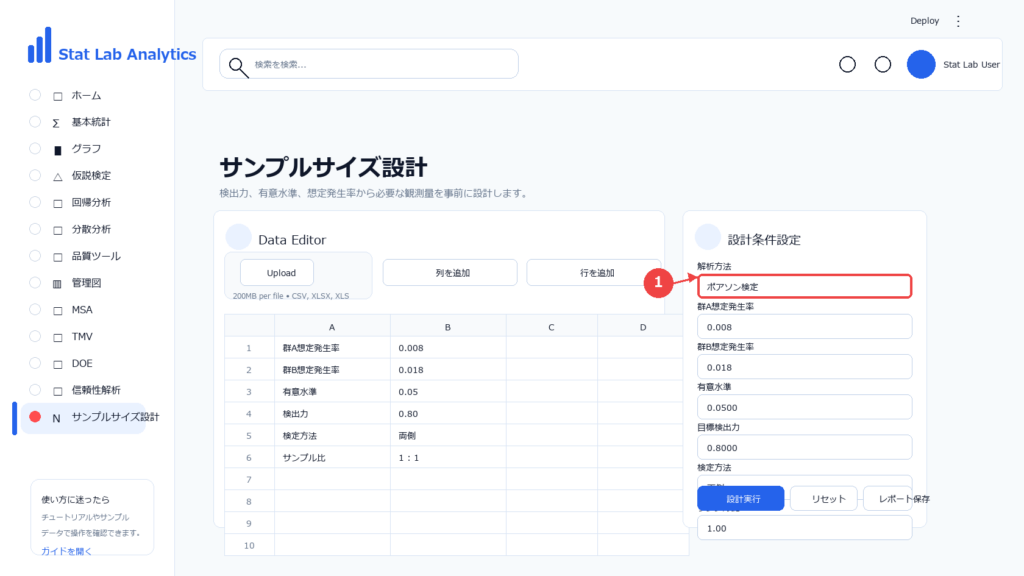Image resolution: width=1024 pixels, height=576 pixels.
Task: Click the DOE sidebar icon
Action: point(57,364)
